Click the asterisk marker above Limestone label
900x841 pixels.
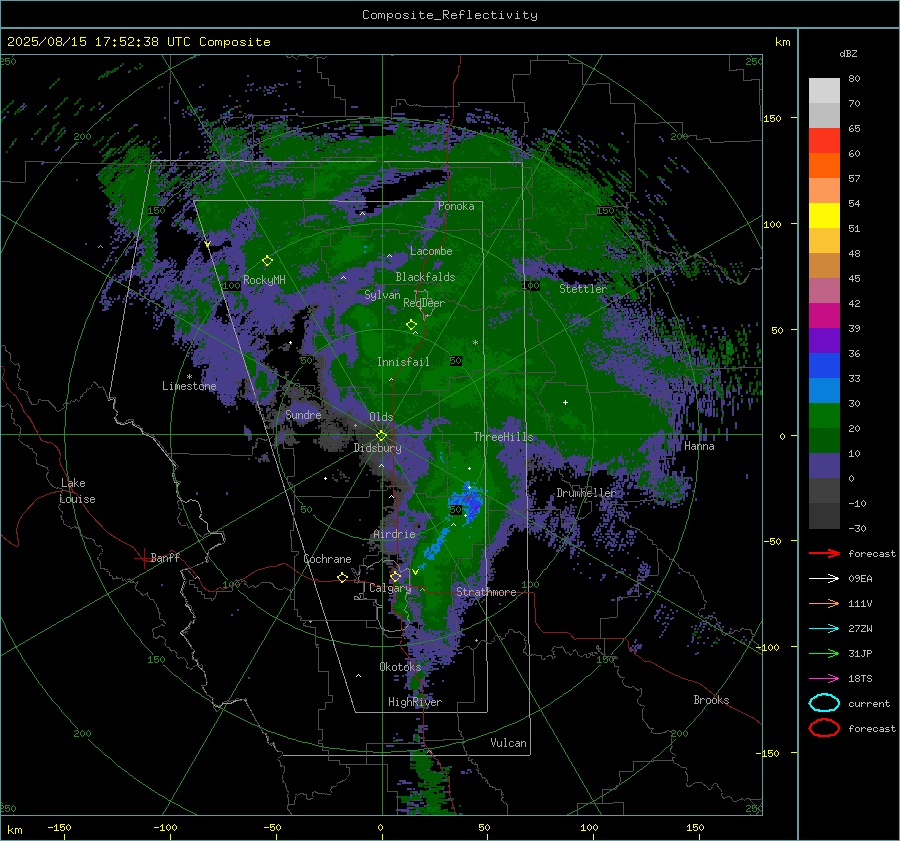pyautogui.click(x=189, y=377)
